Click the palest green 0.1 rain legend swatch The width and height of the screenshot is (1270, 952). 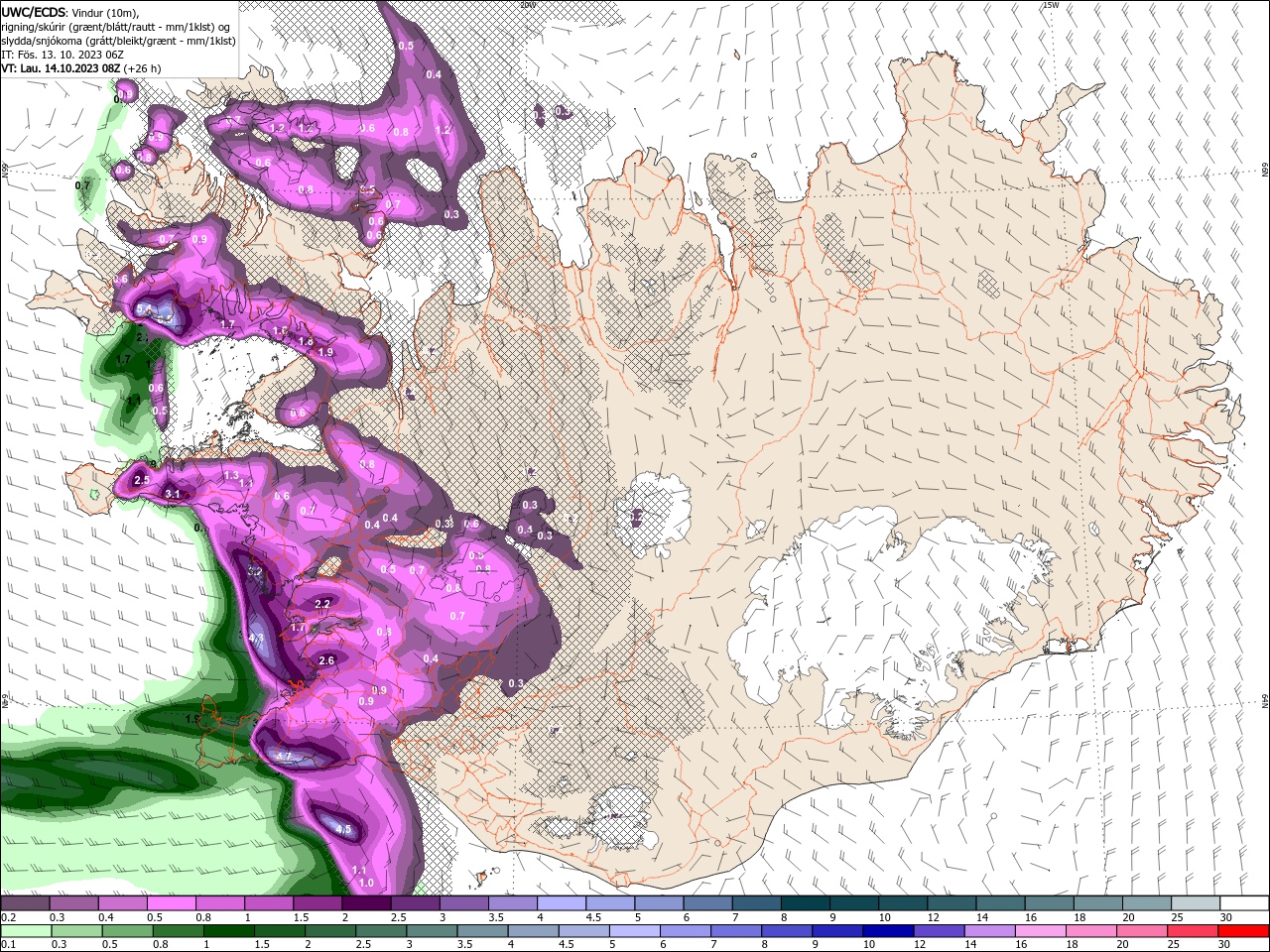click(25, 931)
